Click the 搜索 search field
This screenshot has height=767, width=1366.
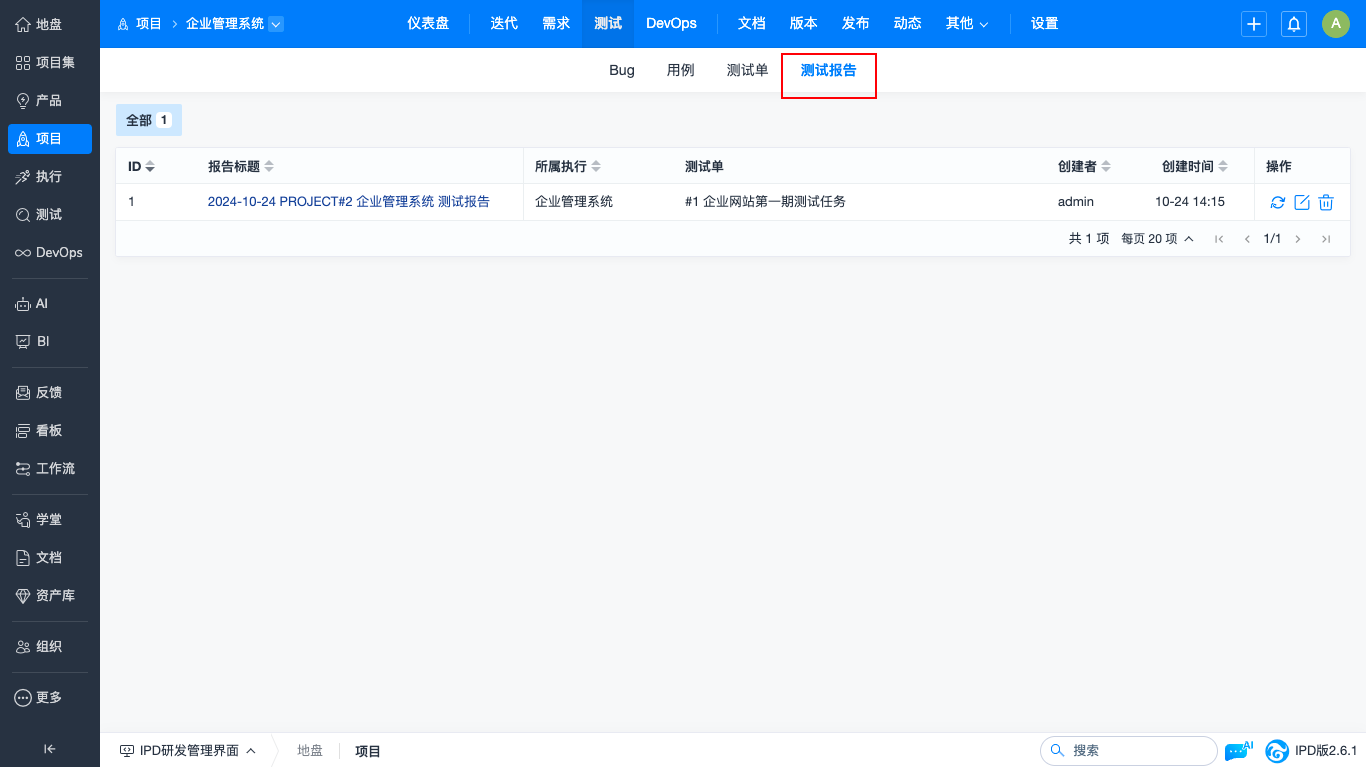click(x=1129, y=751)
